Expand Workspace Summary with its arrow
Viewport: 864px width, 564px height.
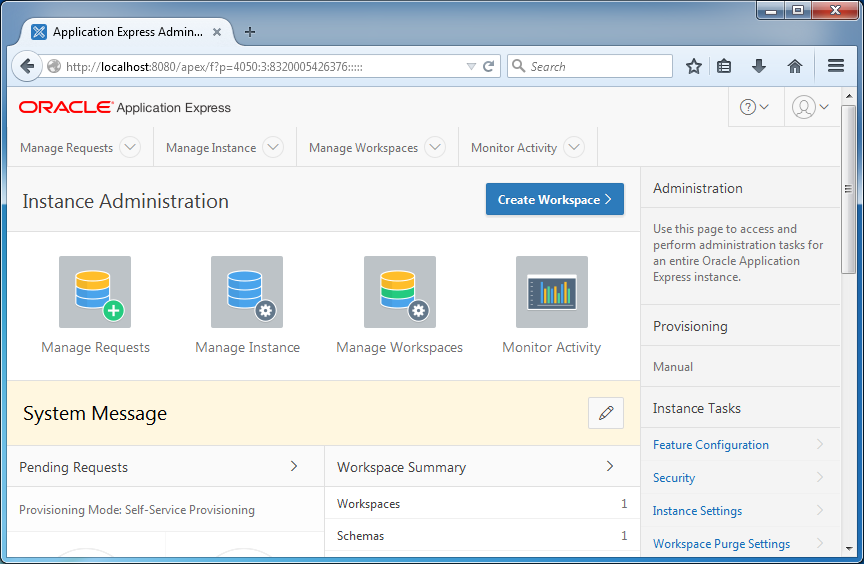609,466
